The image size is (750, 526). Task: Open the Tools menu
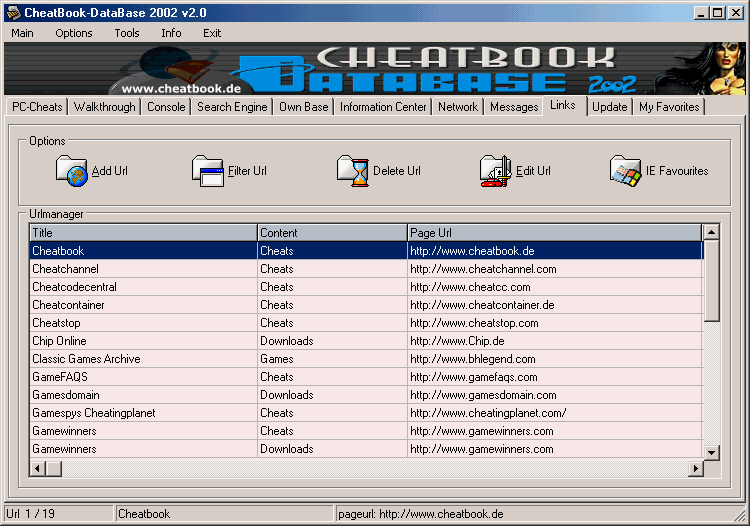(127, 33)
